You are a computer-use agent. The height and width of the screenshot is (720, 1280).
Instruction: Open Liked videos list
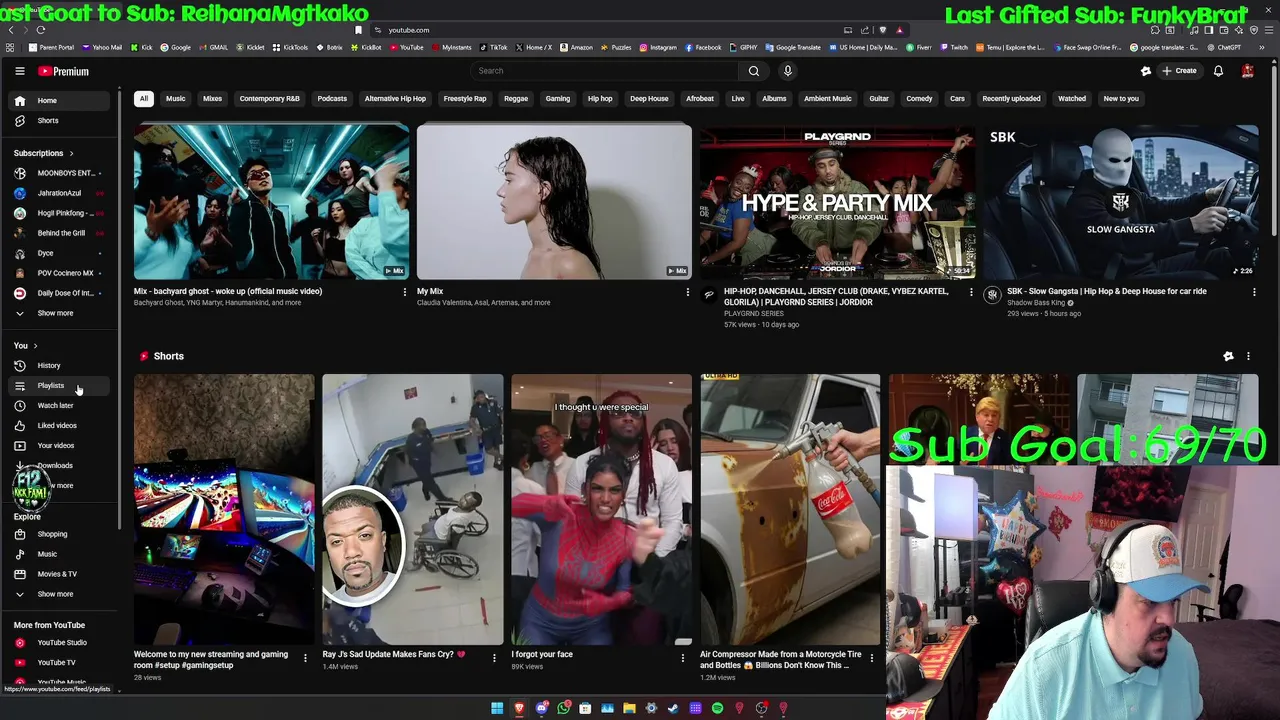pyautogui.click(x=60, y=425)
